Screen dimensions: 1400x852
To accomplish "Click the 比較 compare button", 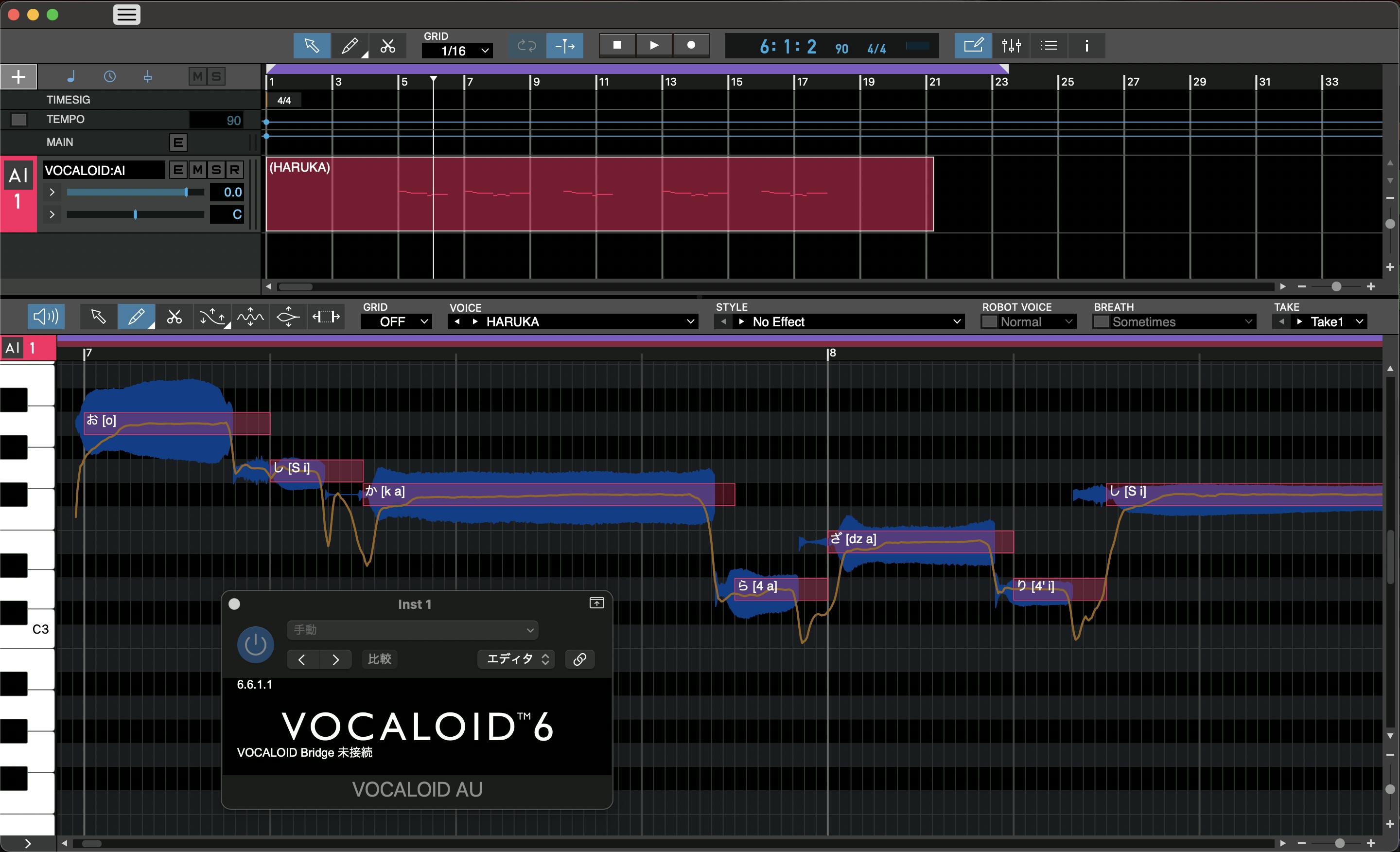I will (x=379, y=659).
